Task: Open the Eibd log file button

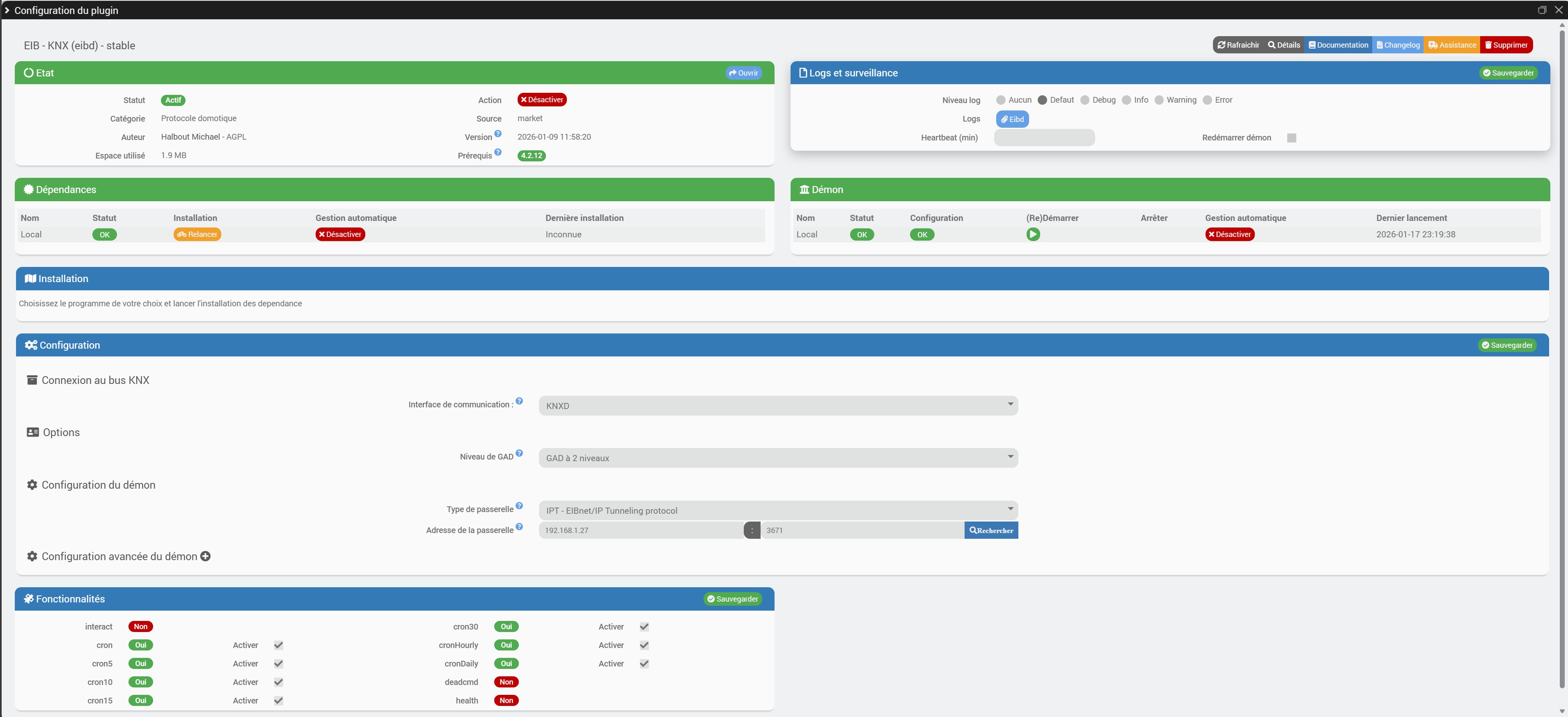Action: (x=1012, y=119)
